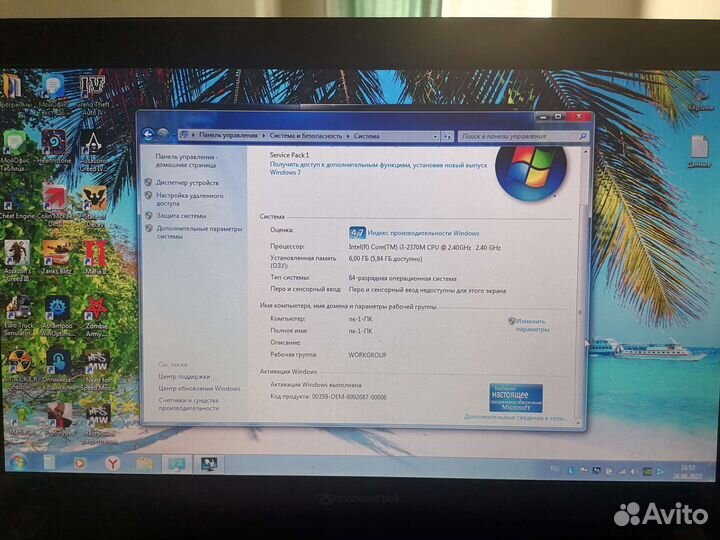
Task: Open the taskbar clock and date
Action: pyautogui.click(x=687, y=472)
